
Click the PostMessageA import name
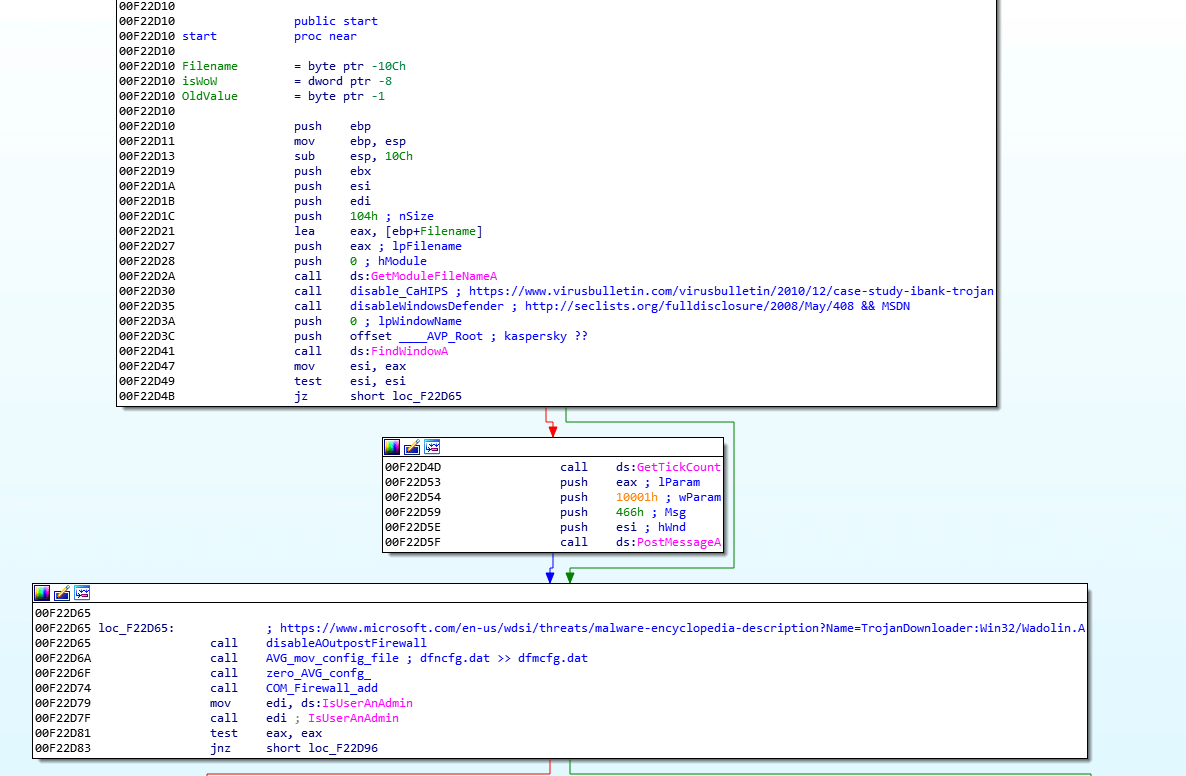coord(678,542)
